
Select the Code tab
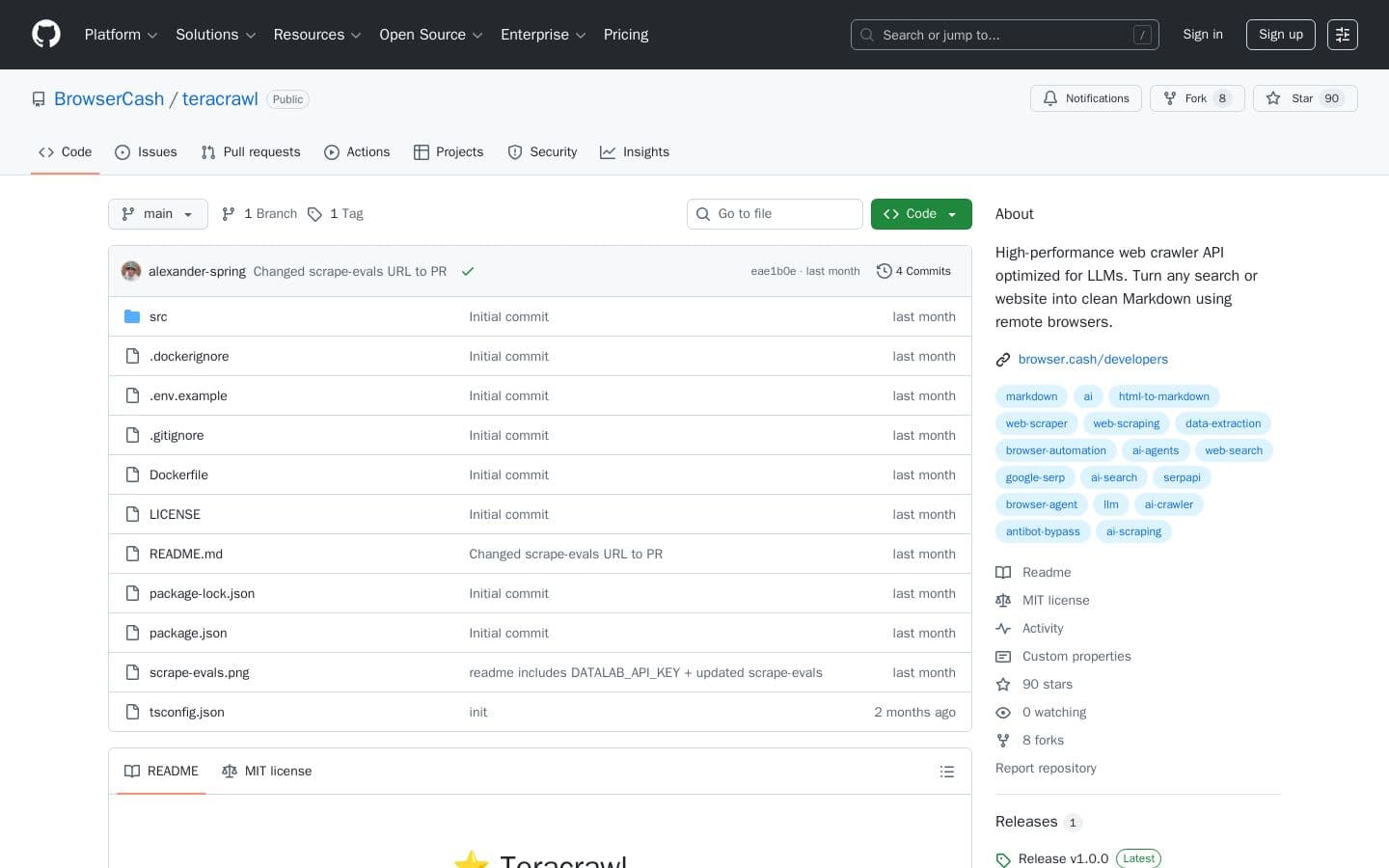(66, 152)
